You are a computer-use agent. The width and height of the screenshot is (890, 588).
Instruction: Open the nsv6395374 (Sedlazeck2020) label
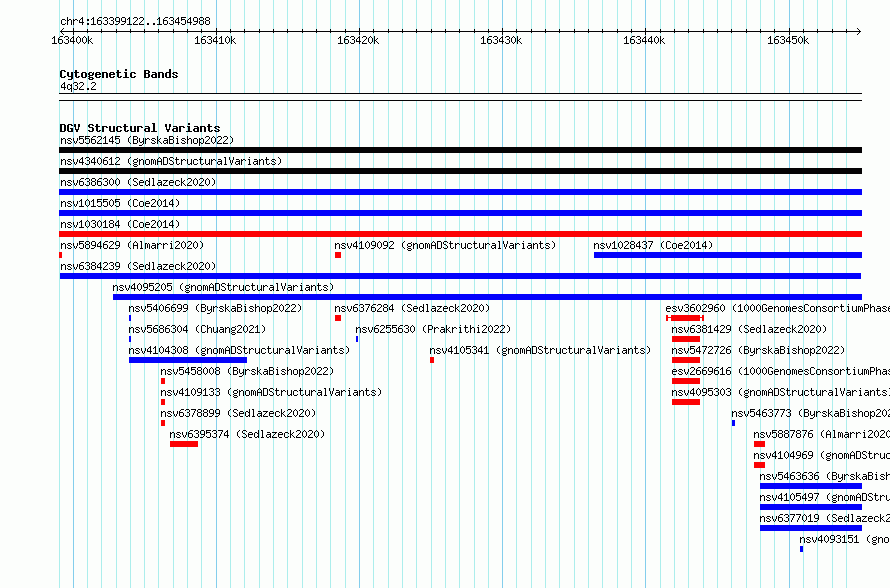point(247,434)
